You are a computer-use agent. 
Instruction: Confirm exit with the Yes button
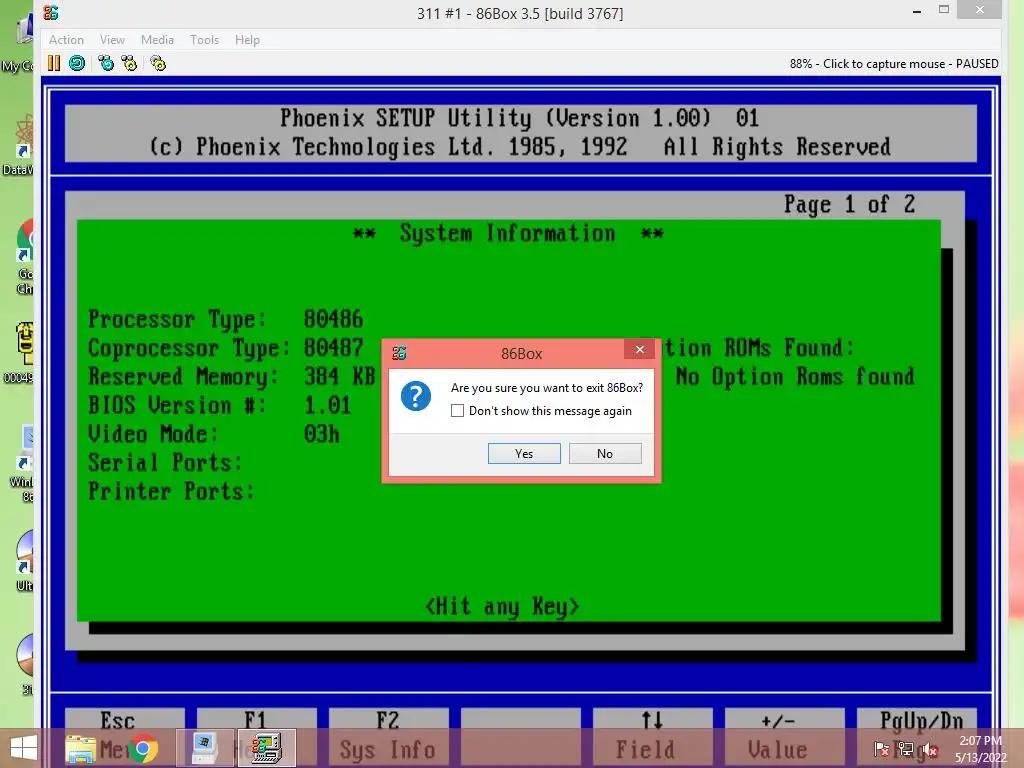pyautogui.click(x=524, y=454)
